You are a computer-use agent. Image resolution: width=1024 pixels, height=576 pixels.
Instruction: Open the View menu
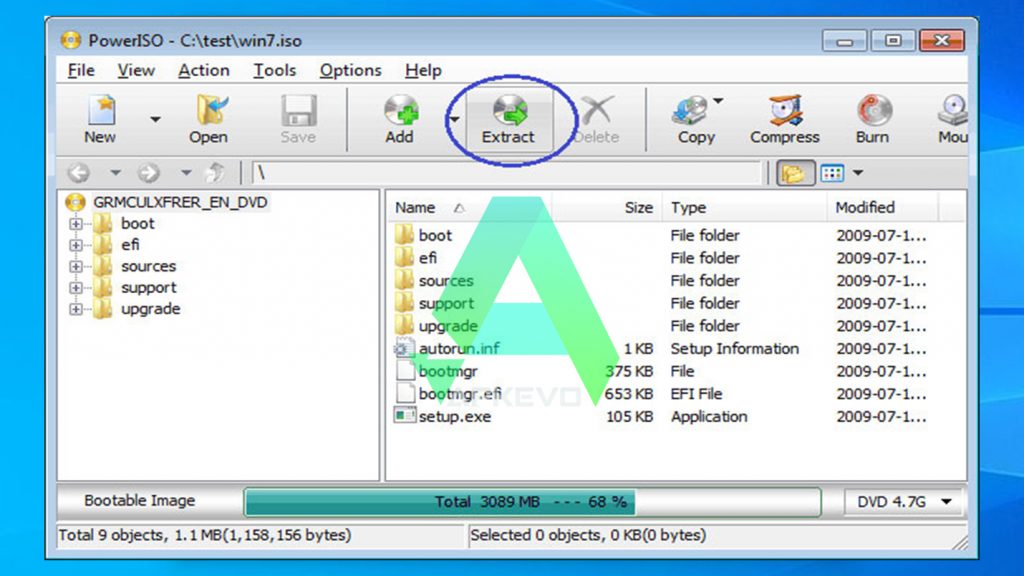(x=136, y=70)
